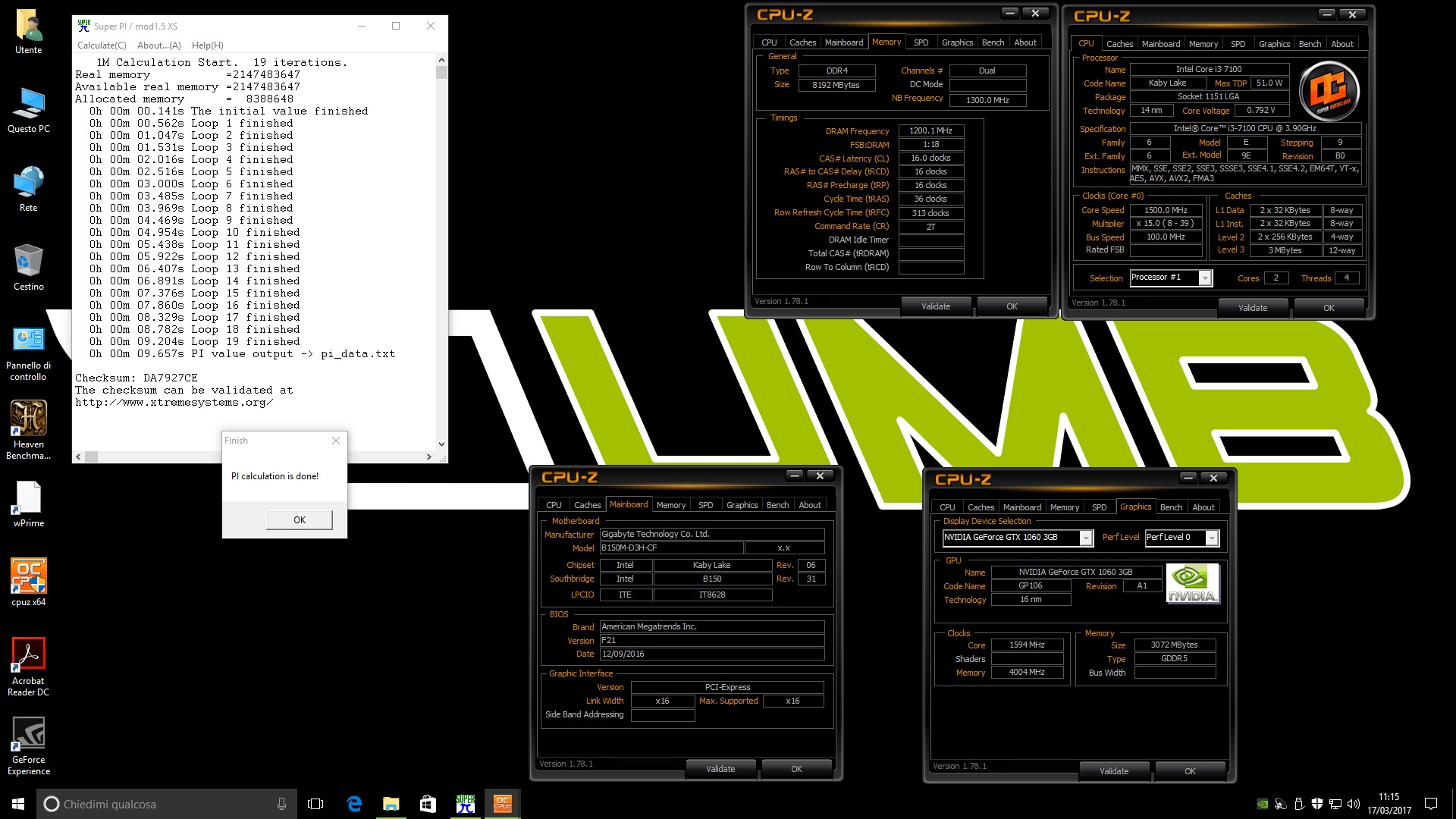Open Task View in the taskbar
The width and height of the screenshot is (1456, 819).
click(x=315, y=804)
